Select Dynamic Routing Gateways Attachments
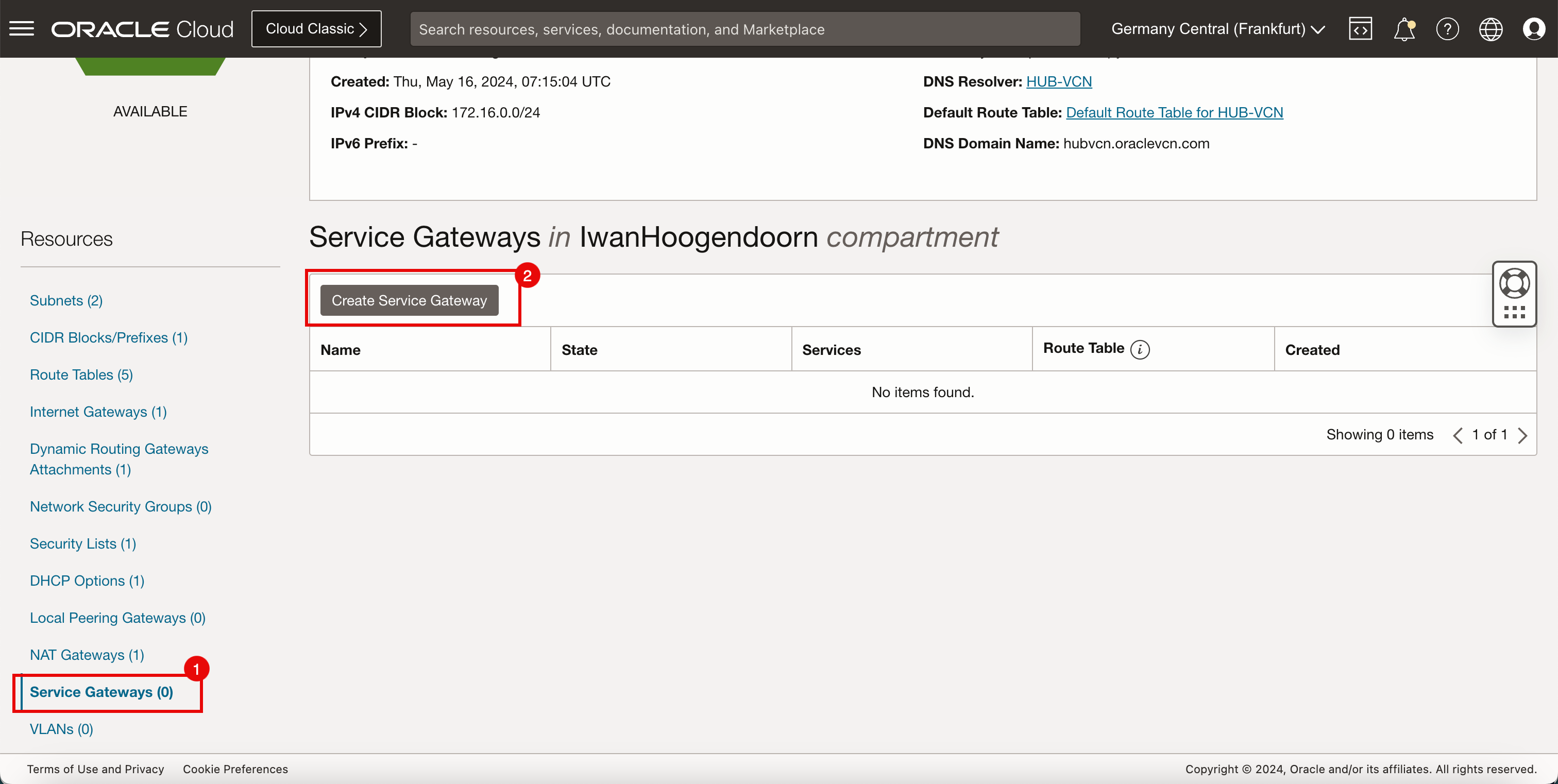This screenshot has height=784, width=1558. (120, 459)
